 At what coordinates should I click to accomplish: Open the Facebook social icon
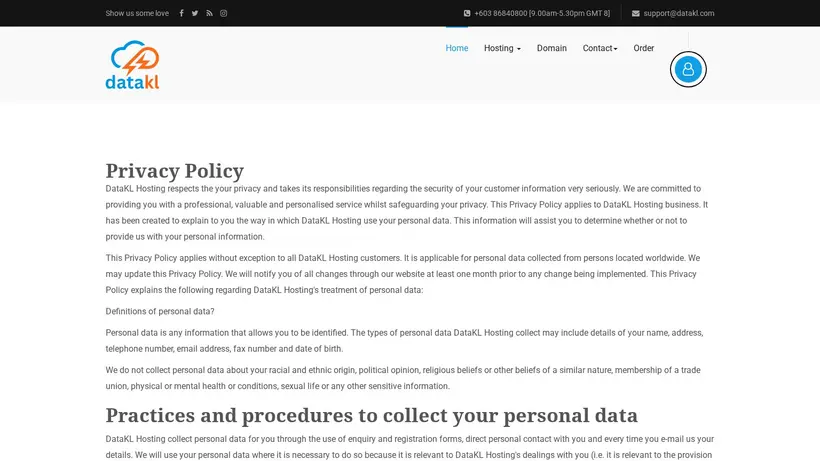(x=181, y=13)
